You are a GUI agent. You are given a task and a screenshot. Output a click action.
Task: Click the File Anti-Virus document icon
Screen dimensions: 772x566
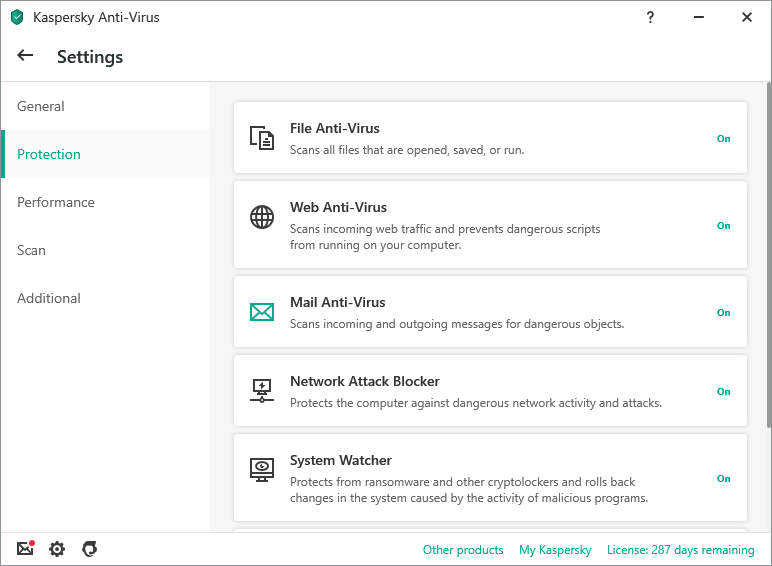(261, 138)
